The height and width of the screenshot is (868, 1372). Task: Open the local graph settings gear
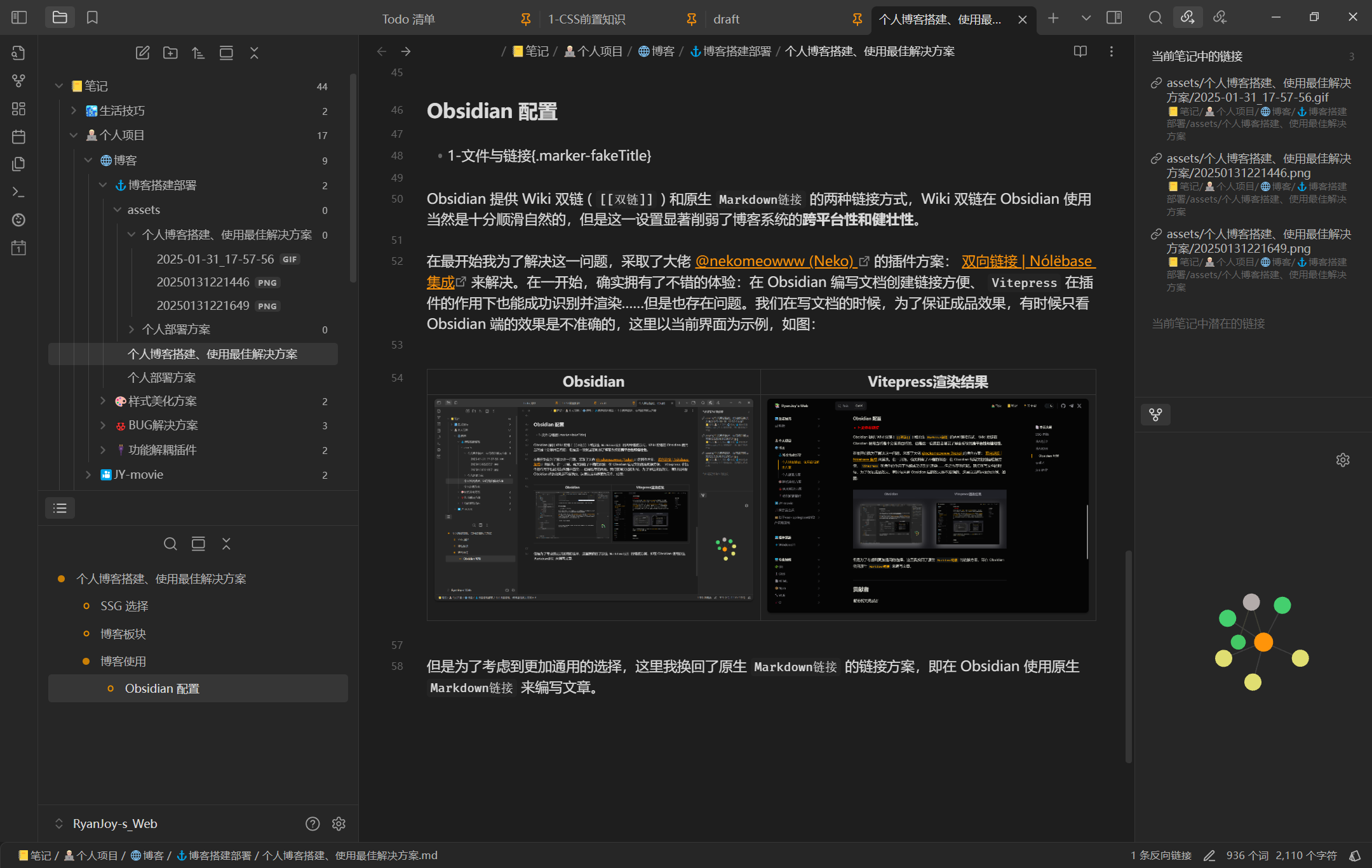coord(1342,460)
